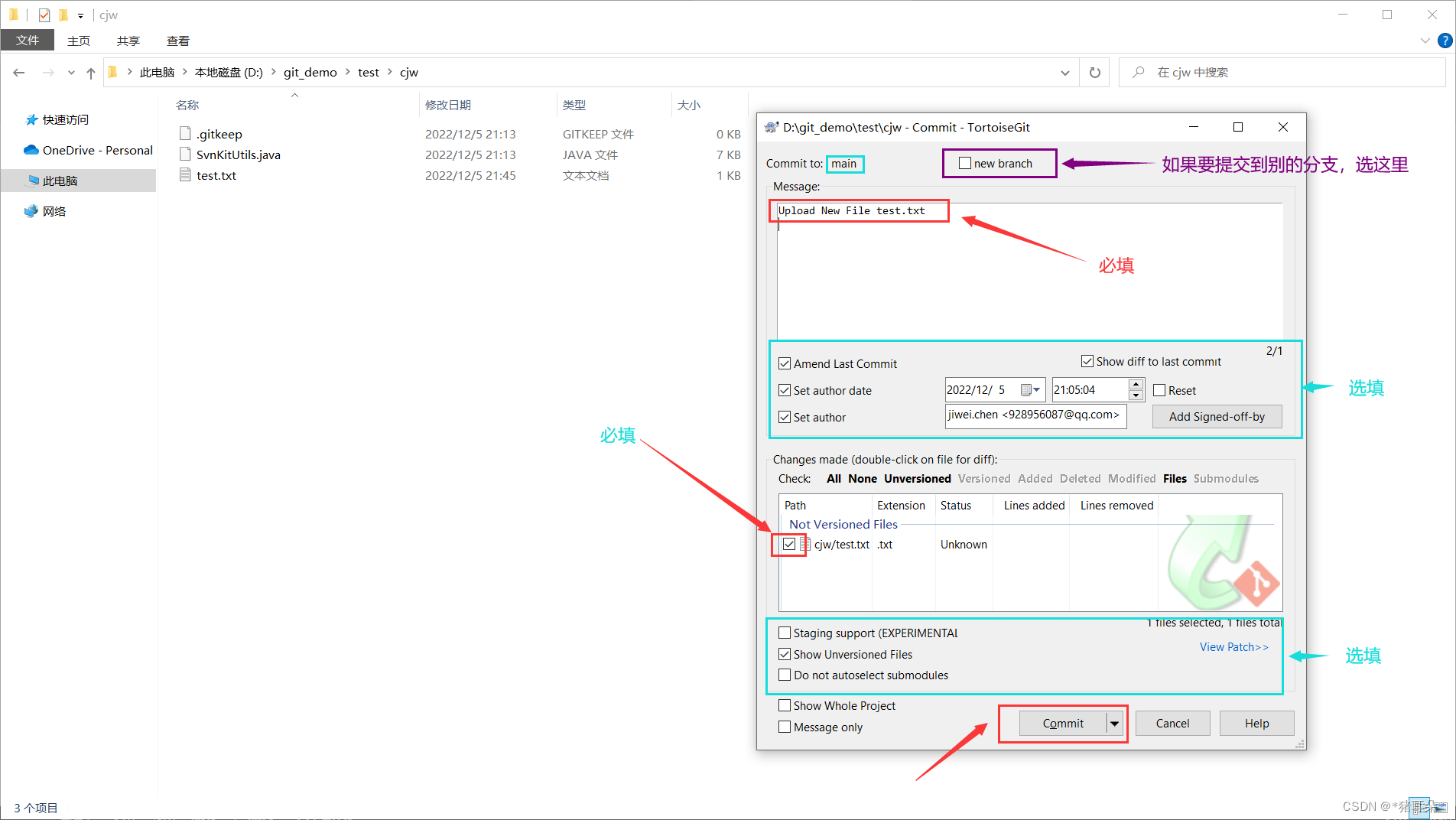Toggle Amend Last Commit checkbox

[x=785, y=363]
